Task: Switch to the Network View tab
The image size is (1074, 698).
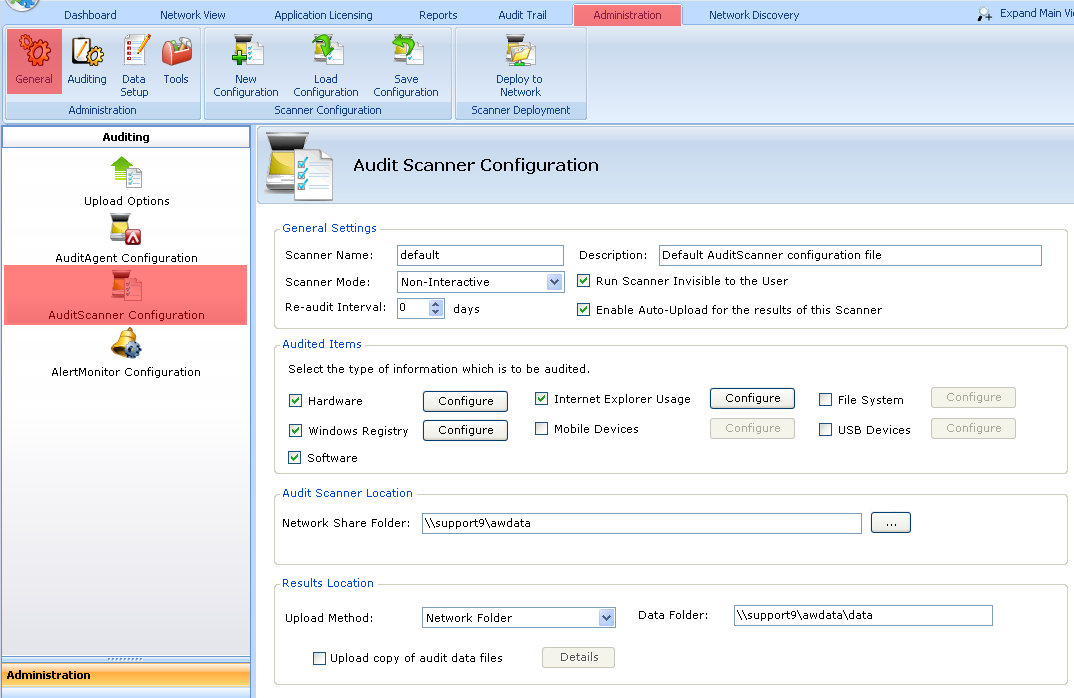Action: pyautogui.click(x=192, y=15)
